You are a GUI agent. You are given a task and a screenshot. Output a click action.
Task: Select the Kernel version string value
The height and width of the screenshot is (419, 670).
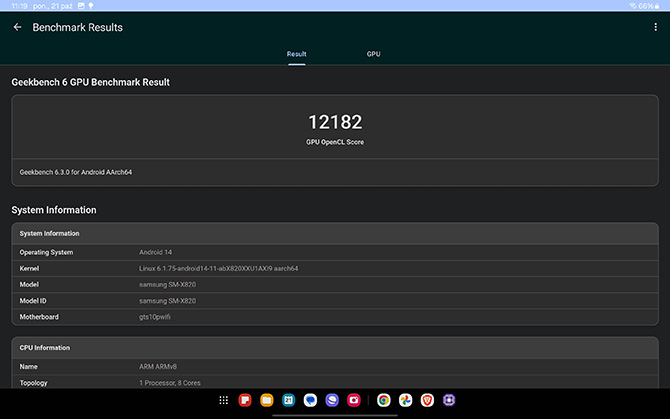click(x=218, y=269)
